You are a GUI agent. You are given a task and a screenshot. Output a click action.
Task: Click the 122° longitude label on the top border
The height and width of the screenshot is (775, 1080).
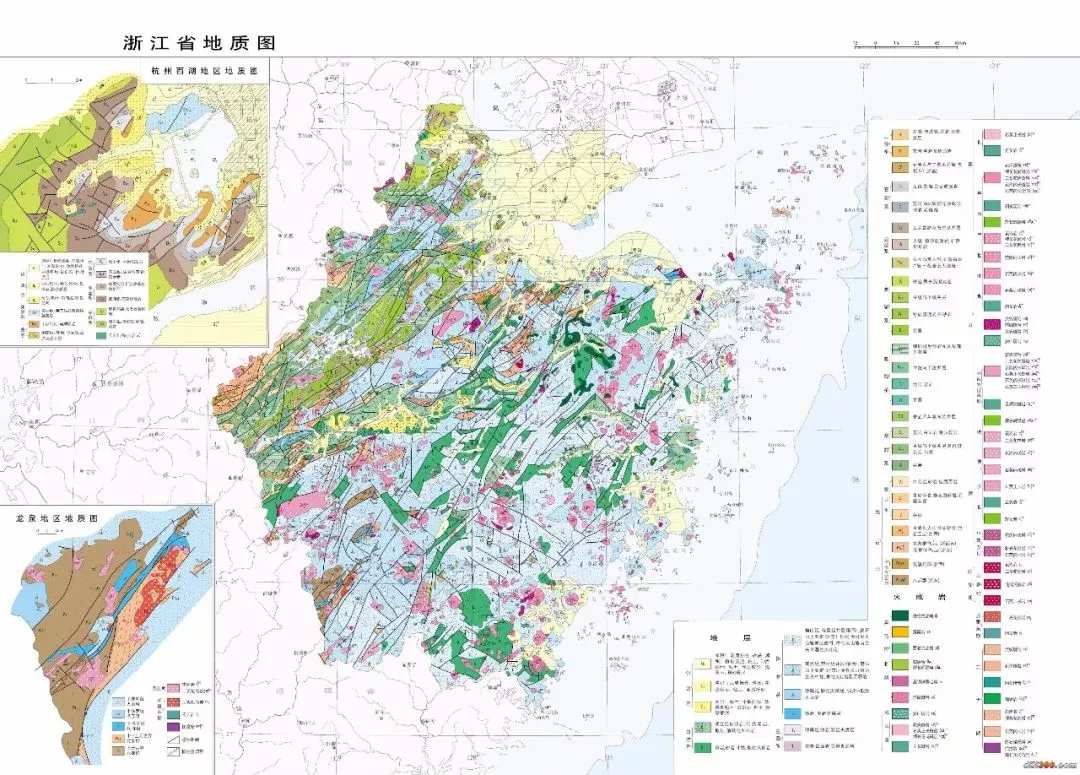click(x=734, y=66)
